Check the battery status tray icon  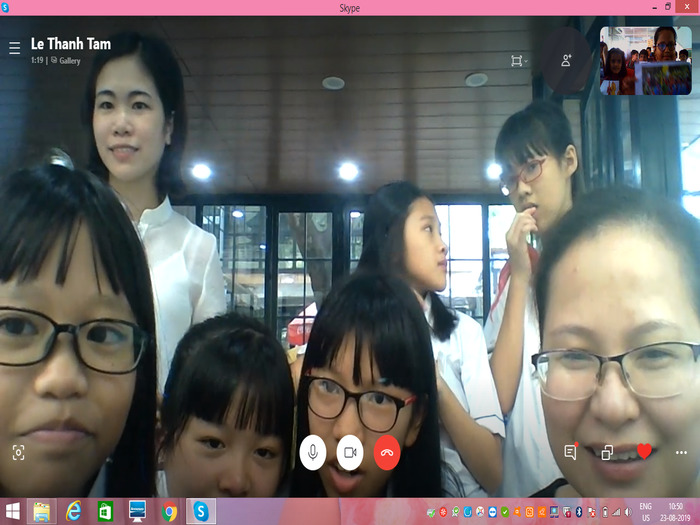coord(605,512)
